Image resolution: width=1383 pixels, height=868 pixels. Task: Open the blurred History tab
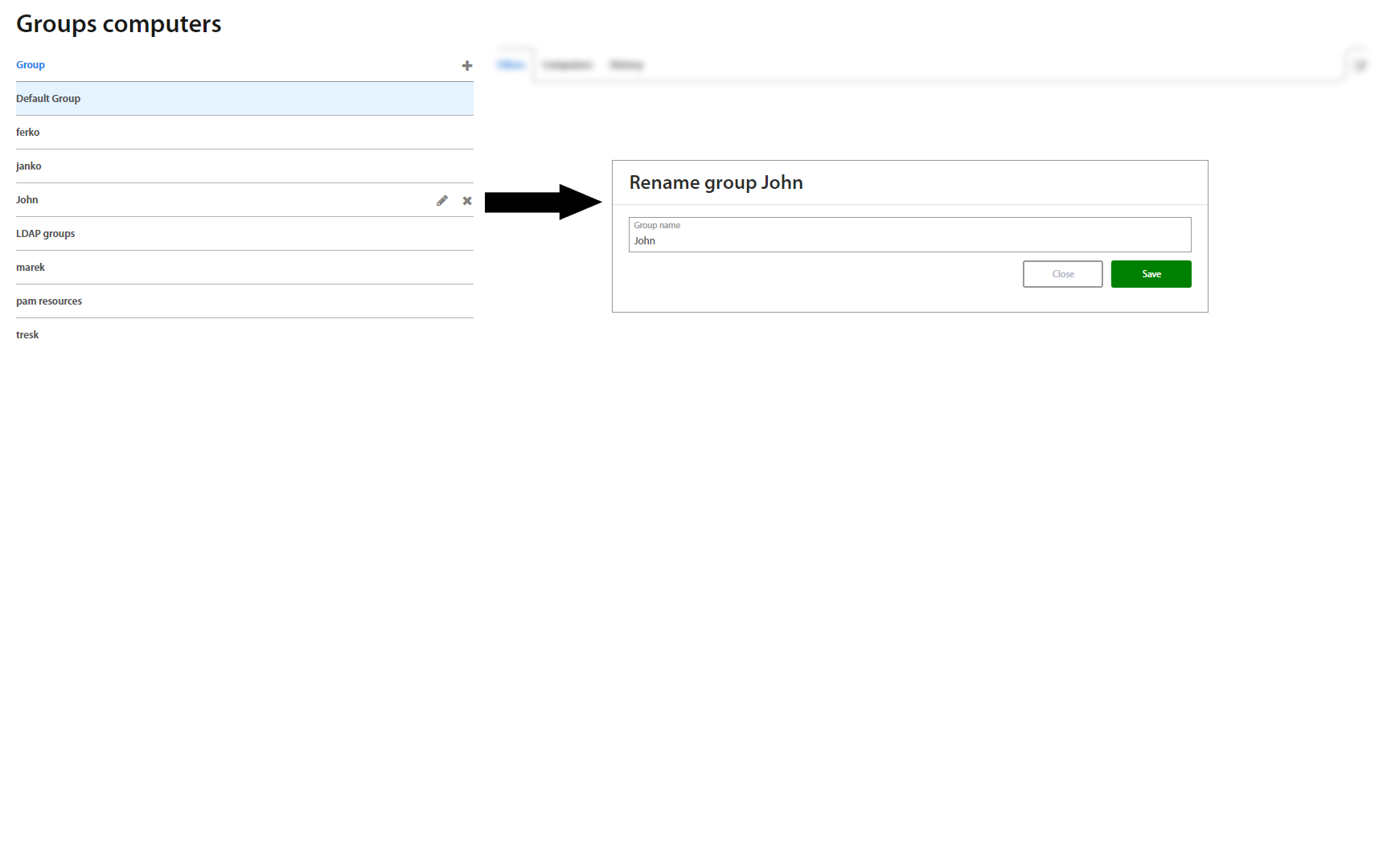tap(626, 65)
